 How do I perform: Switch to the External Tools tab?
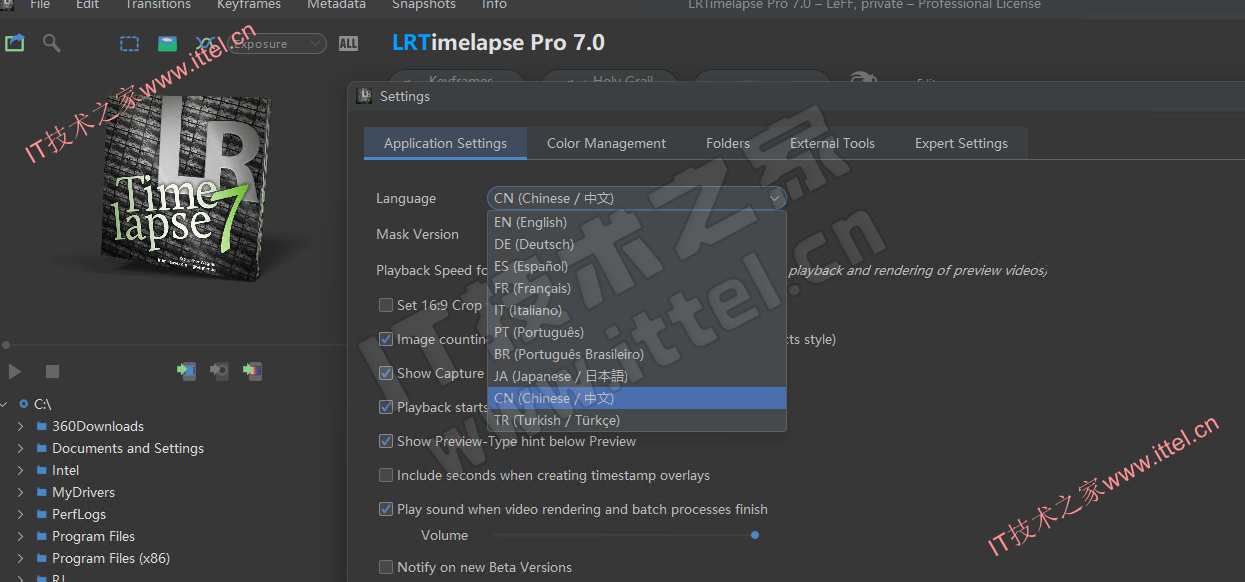click(832, 143)
